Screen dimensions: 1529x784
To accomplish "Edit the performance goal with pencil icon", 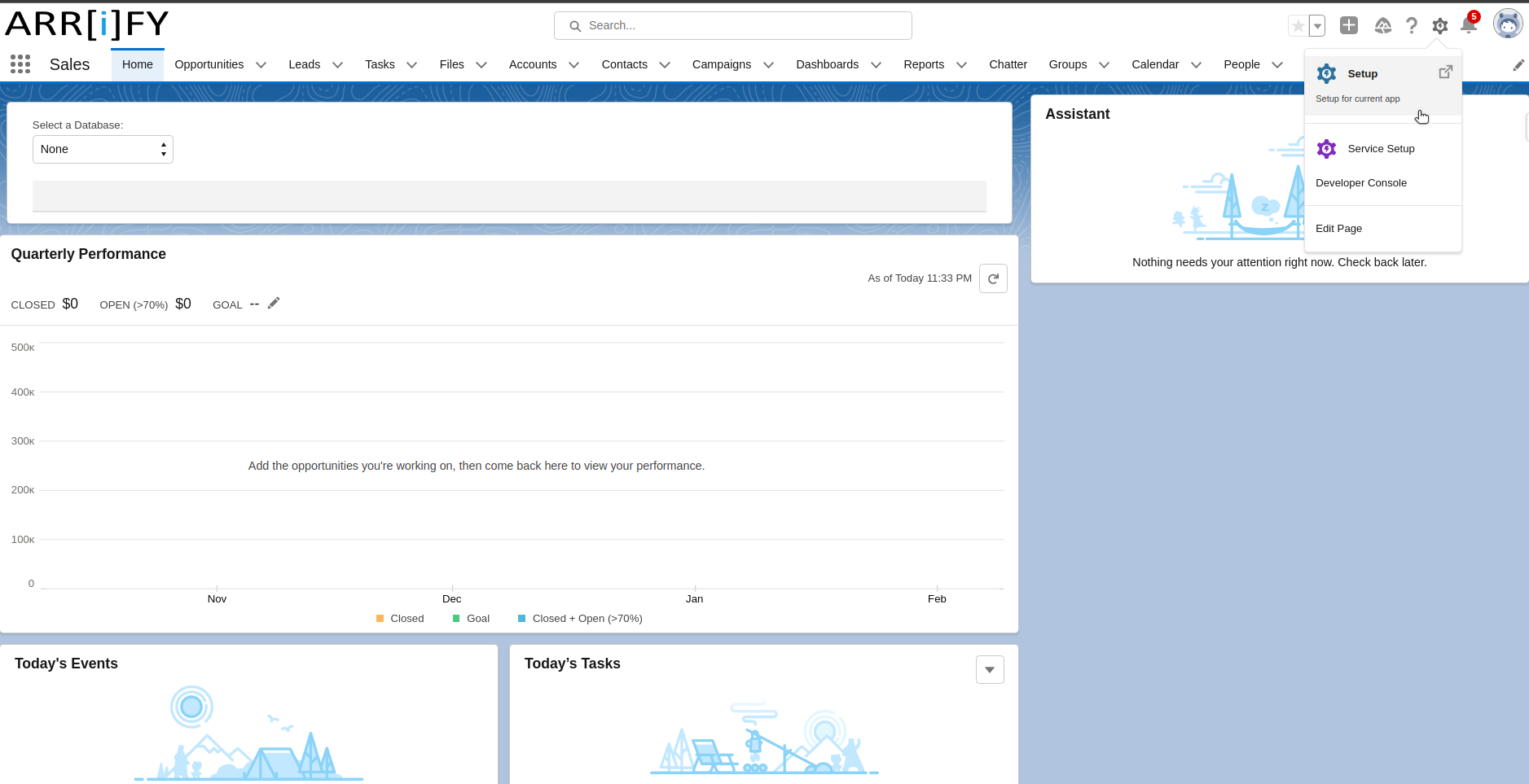I will 273,302.
